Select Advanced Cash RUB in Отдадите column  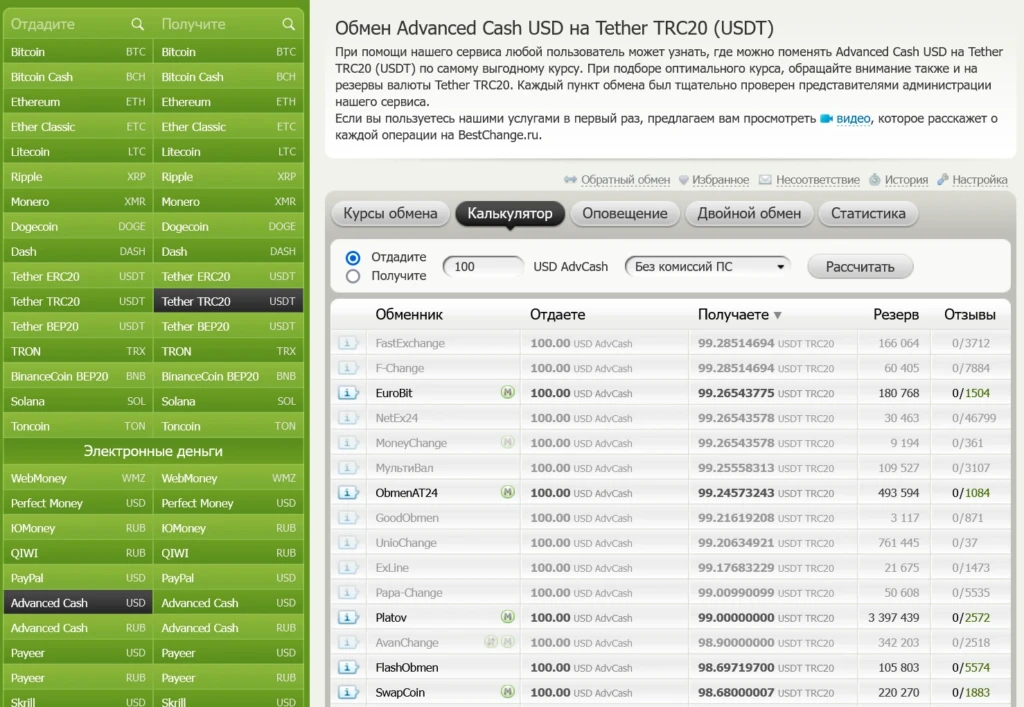[x=78, y=628]
